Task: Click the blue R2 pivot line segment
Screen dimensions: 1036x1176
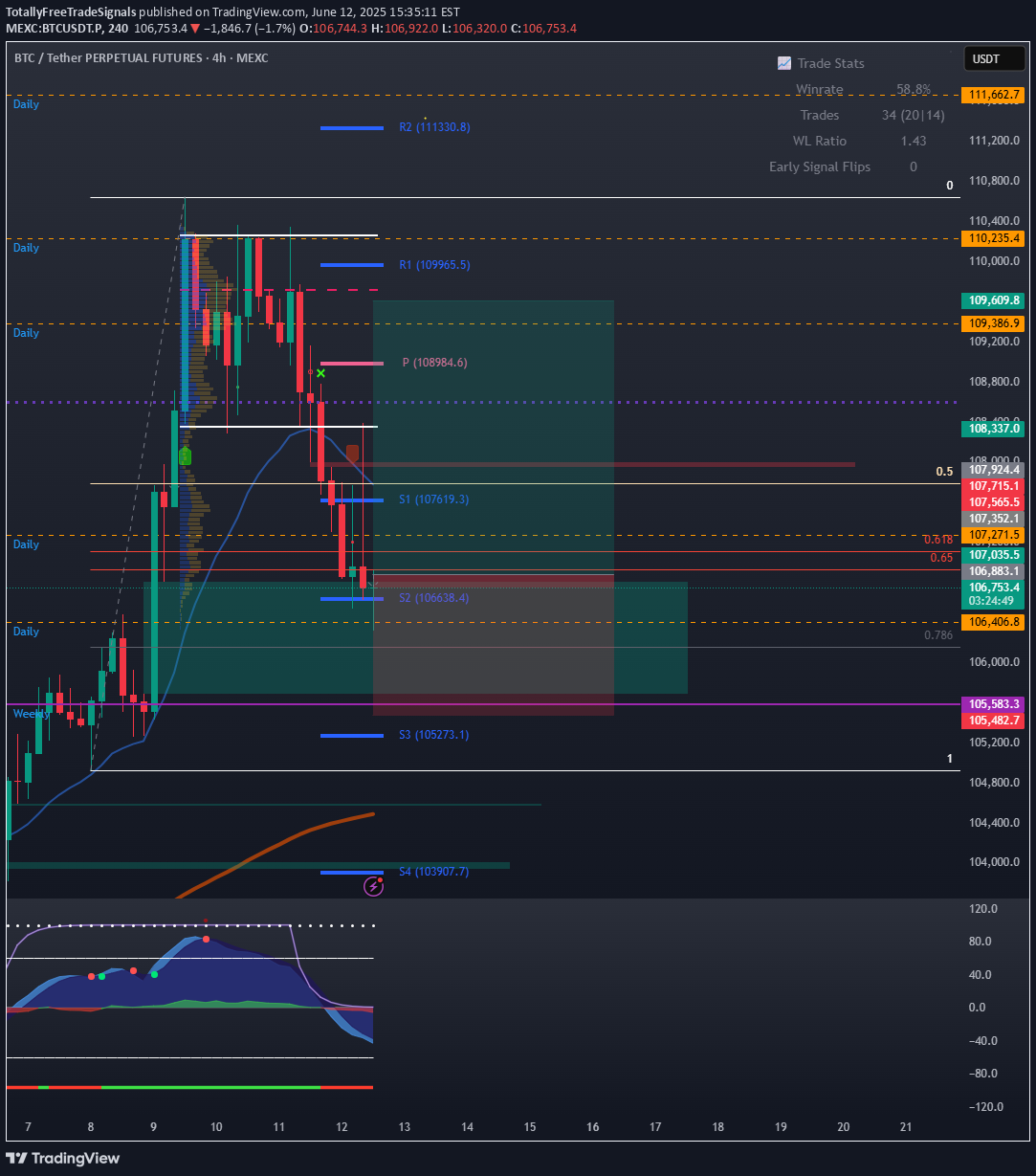Action: click(351, 127)
